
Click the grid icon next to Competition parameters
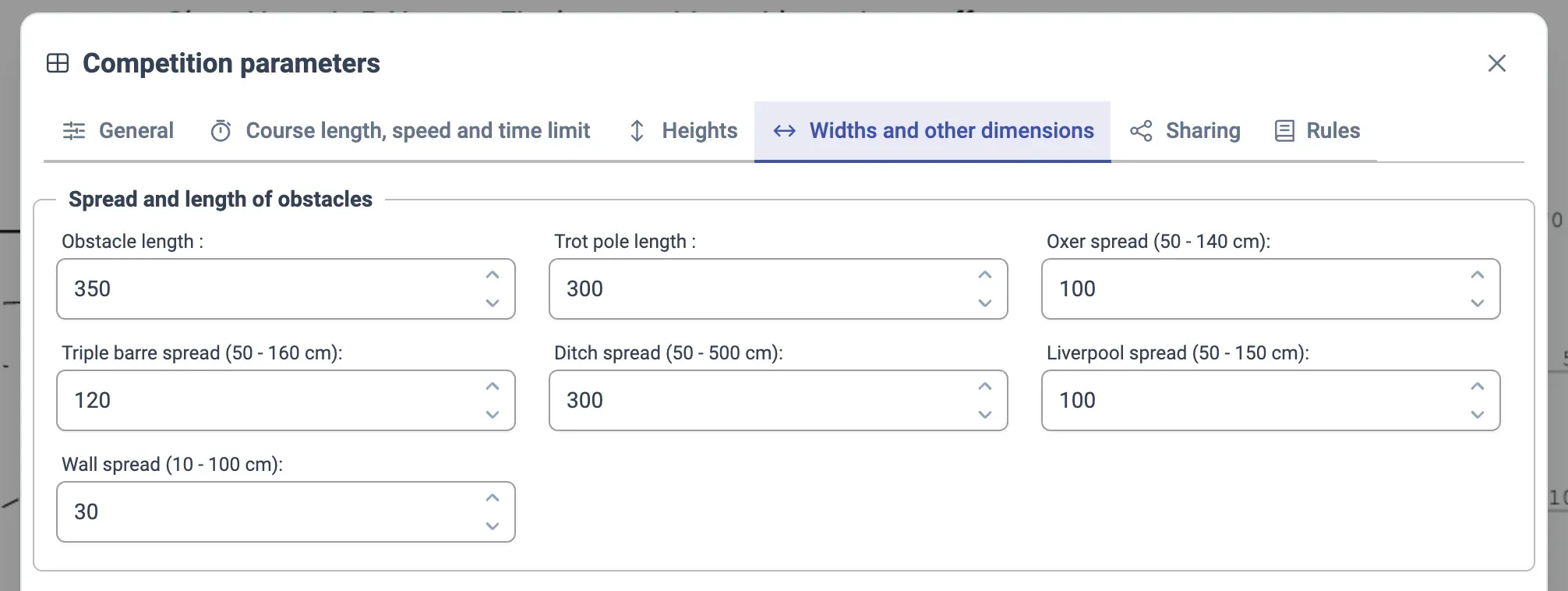pos(58,63)
